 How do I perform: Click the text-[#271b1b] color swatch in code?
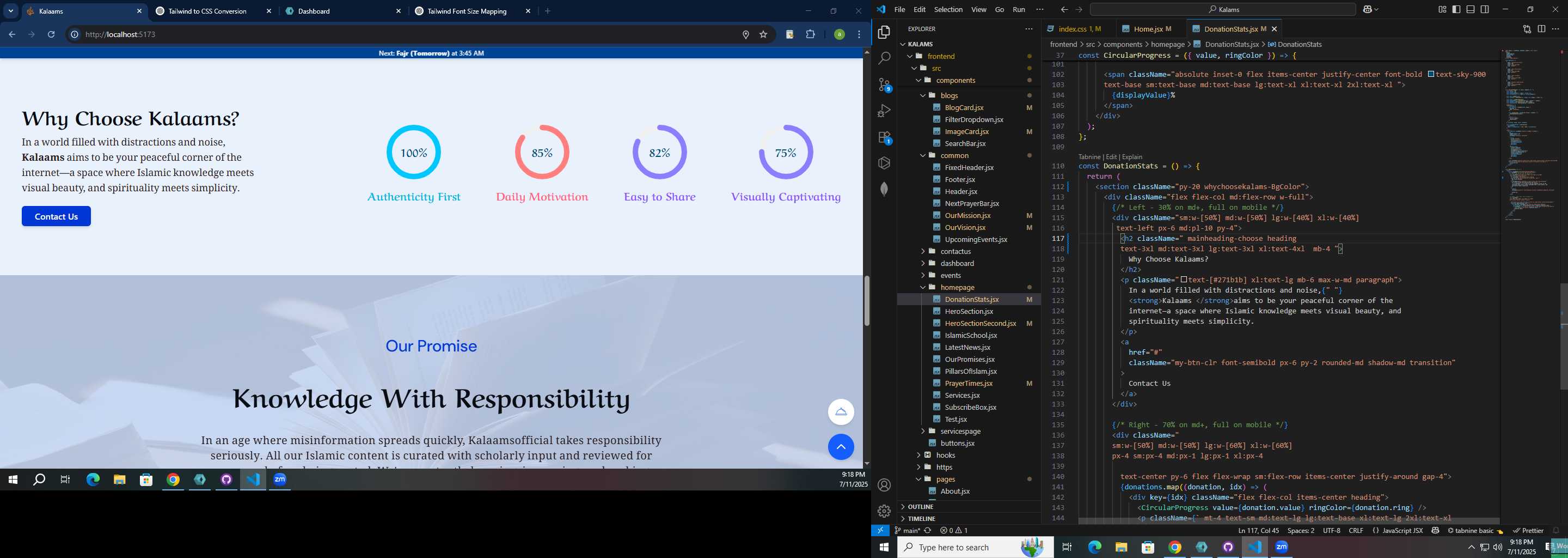coord(1183,280)
